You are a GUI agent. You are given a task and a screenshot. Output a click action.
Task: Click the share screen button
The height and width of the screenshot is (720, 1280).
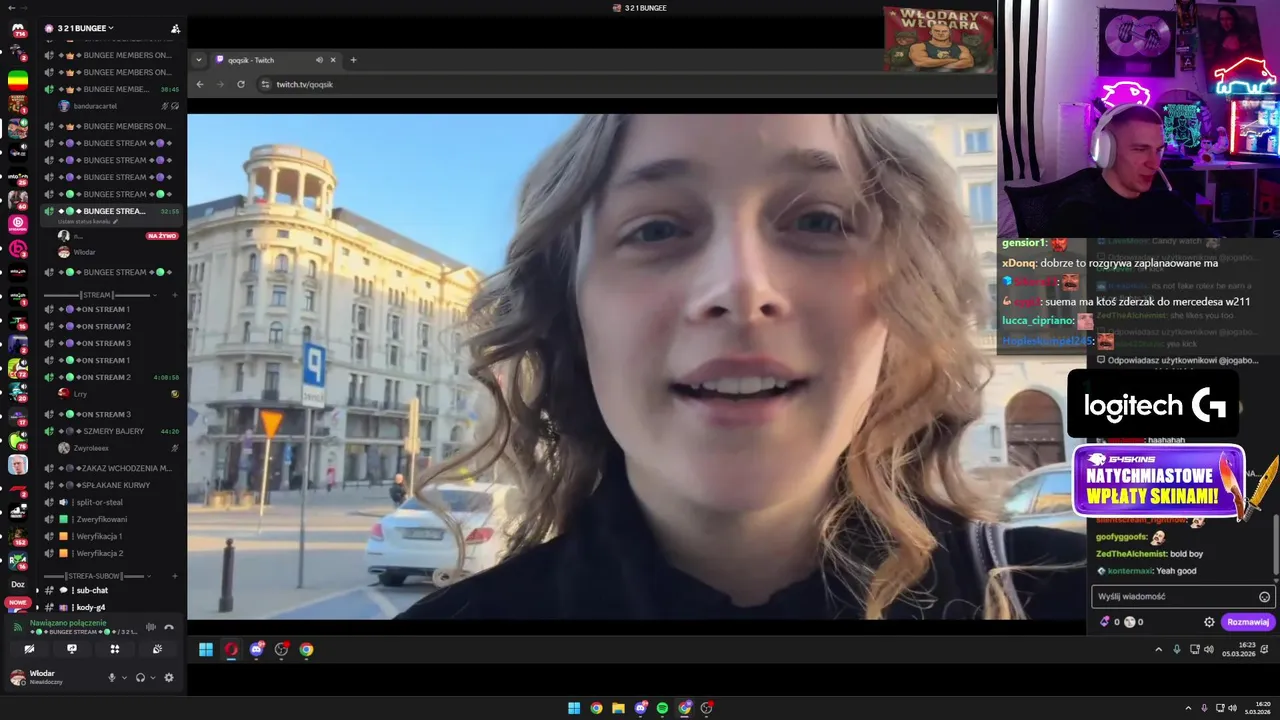click(72, 649)
